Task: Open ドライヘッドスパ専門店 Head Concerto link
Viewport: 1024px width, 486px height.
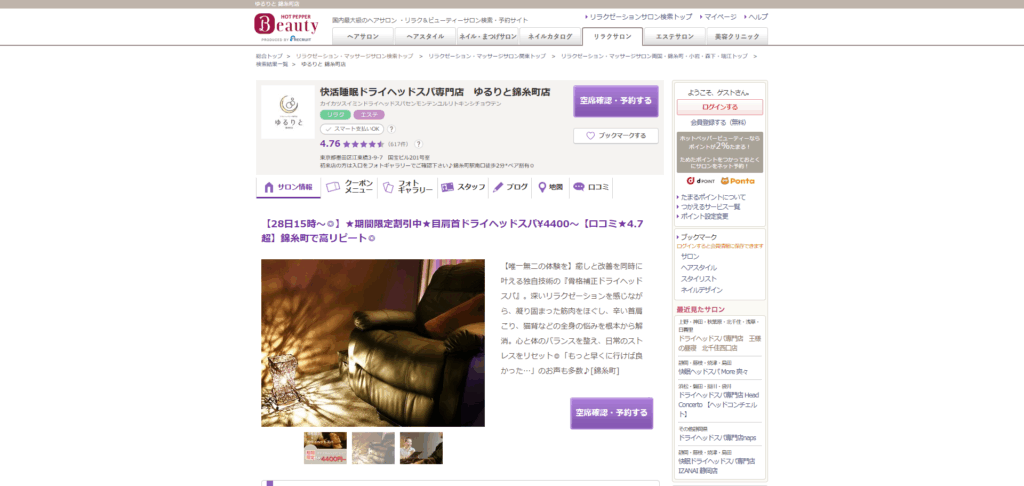Action: point(718,404)
